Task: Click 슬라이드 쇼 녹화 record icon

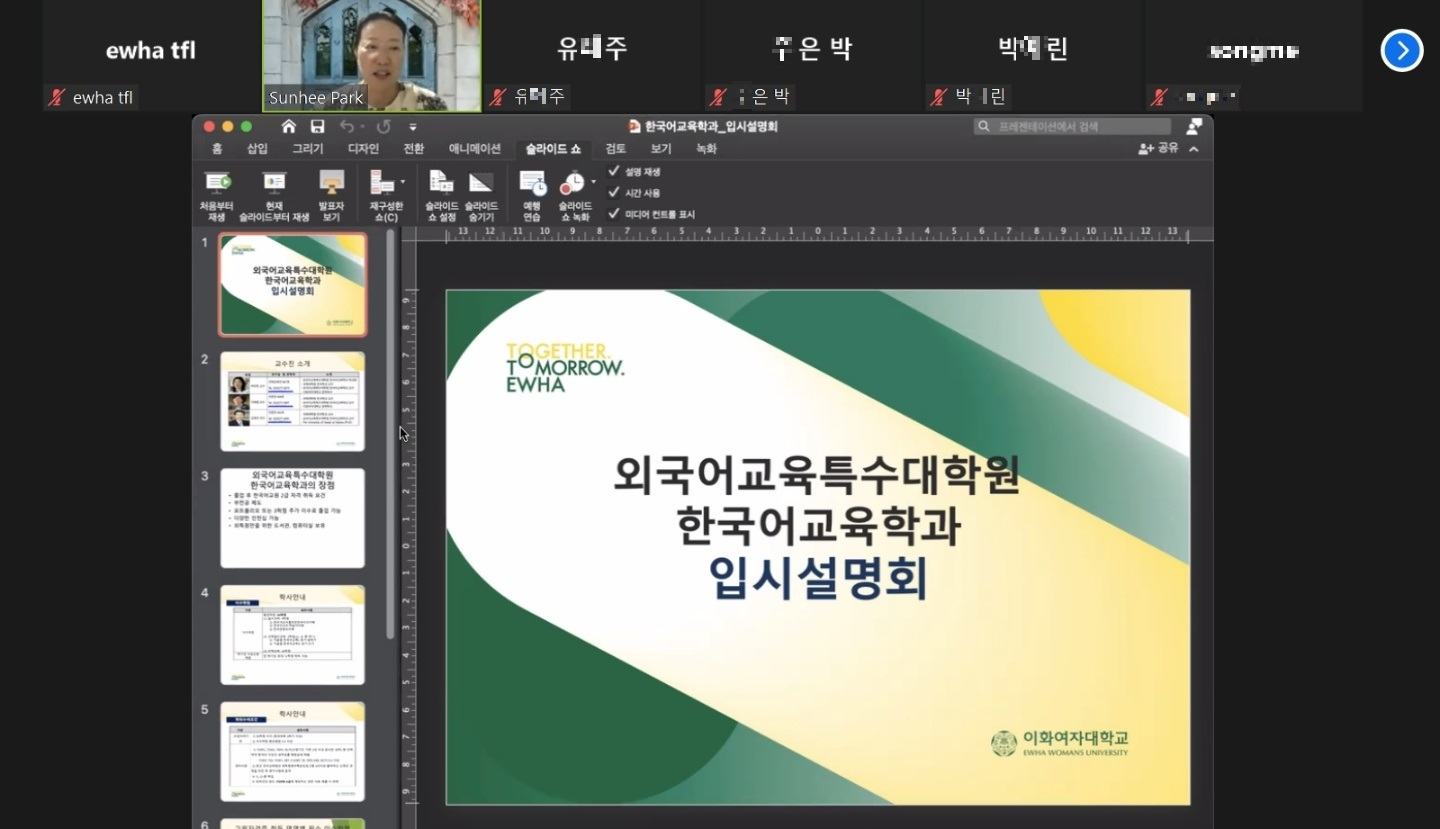Action: (x=572, y=183)
